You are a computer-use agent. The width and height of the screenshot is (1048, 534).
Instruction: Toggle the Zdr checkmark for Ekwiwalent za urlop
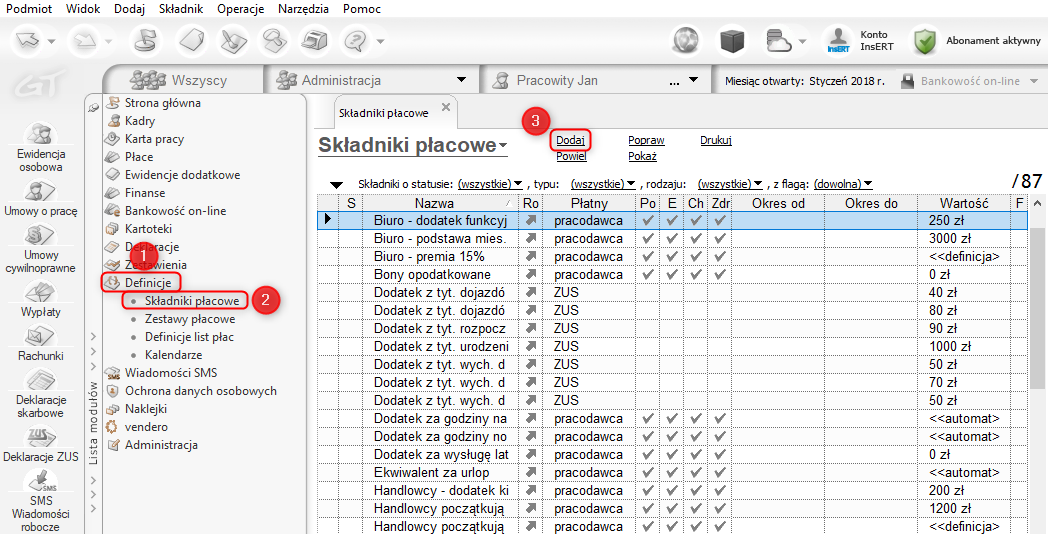click(x=720, y=473)
